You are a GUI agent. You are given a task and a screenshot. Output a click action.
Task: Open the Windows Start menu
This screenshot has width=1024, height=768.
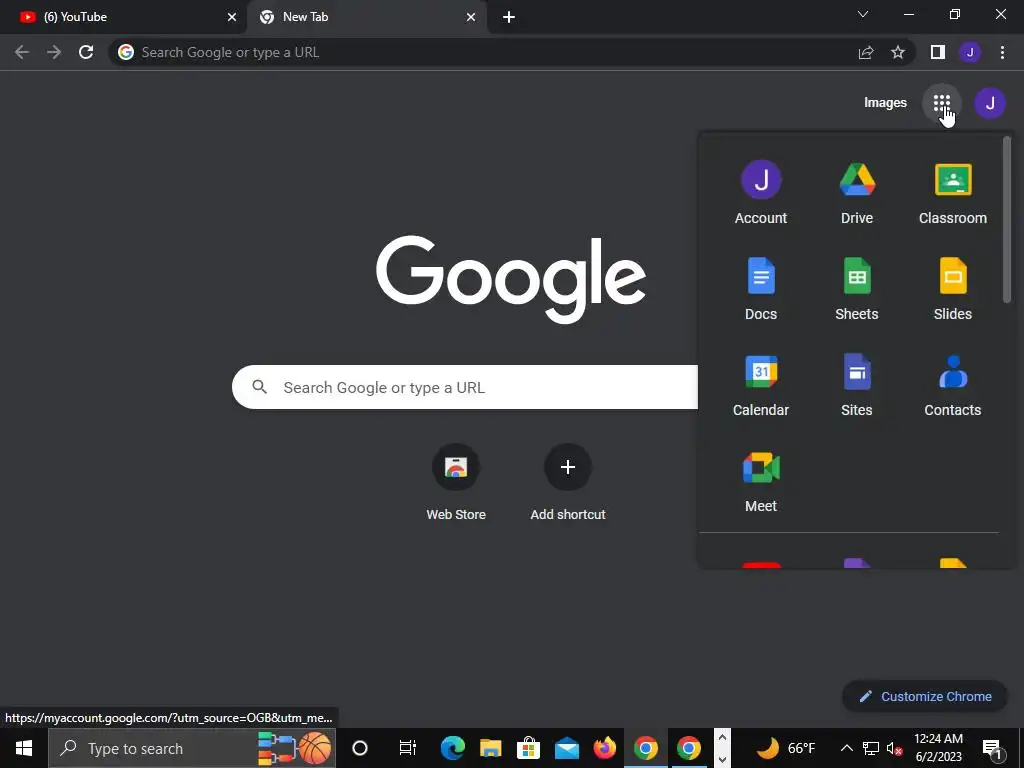(x=24, y=748)
